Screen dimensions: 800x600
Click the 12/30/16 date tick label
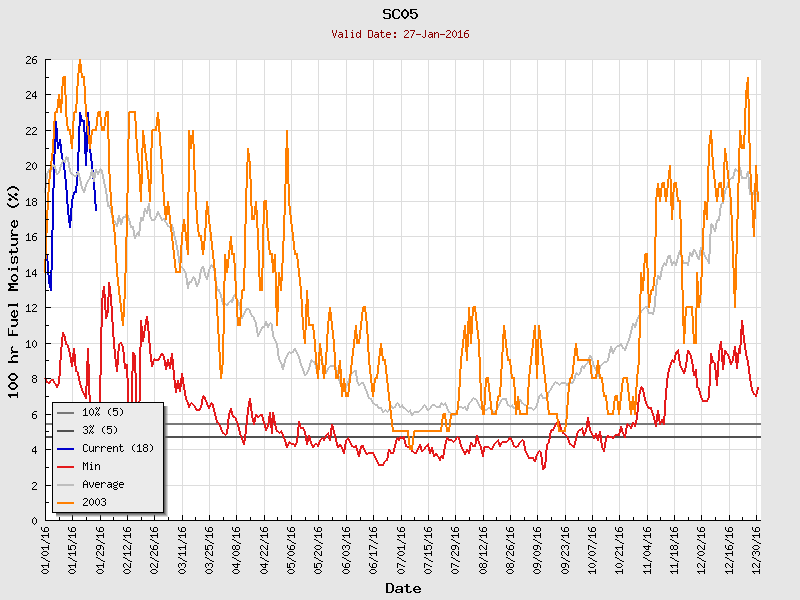[x=757, y=546]
